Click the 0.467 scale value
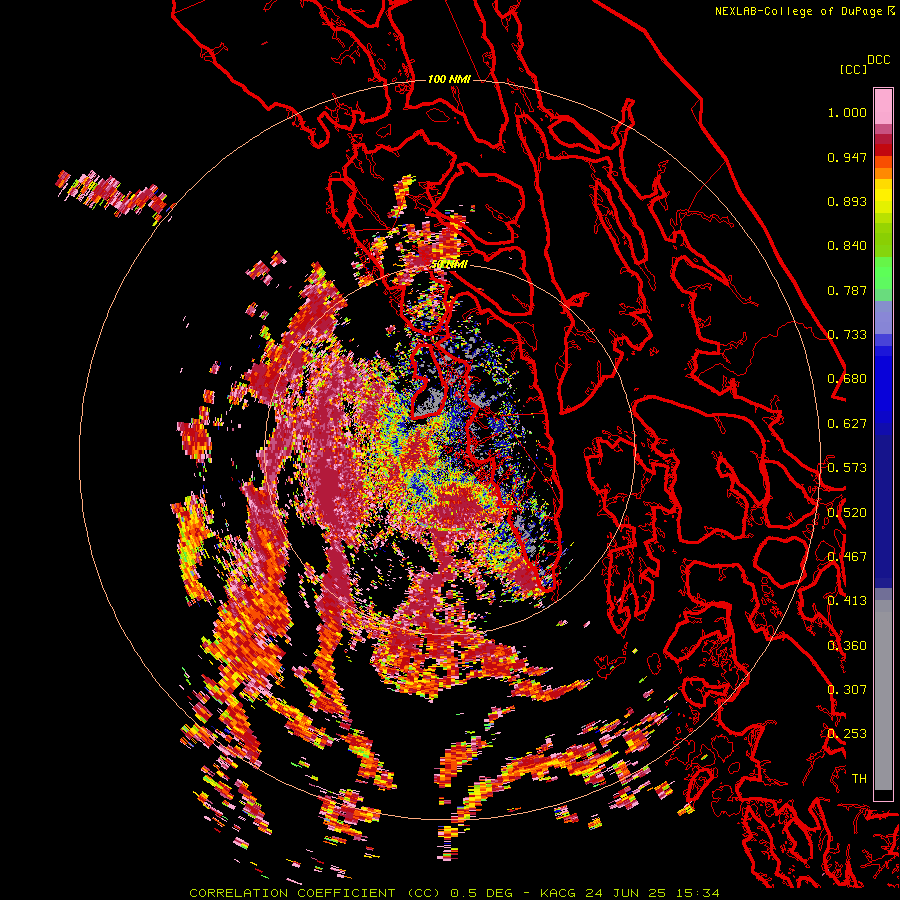The height and width of the screenshot is (900, 900). pyautogui.click(x=847, y=557)
